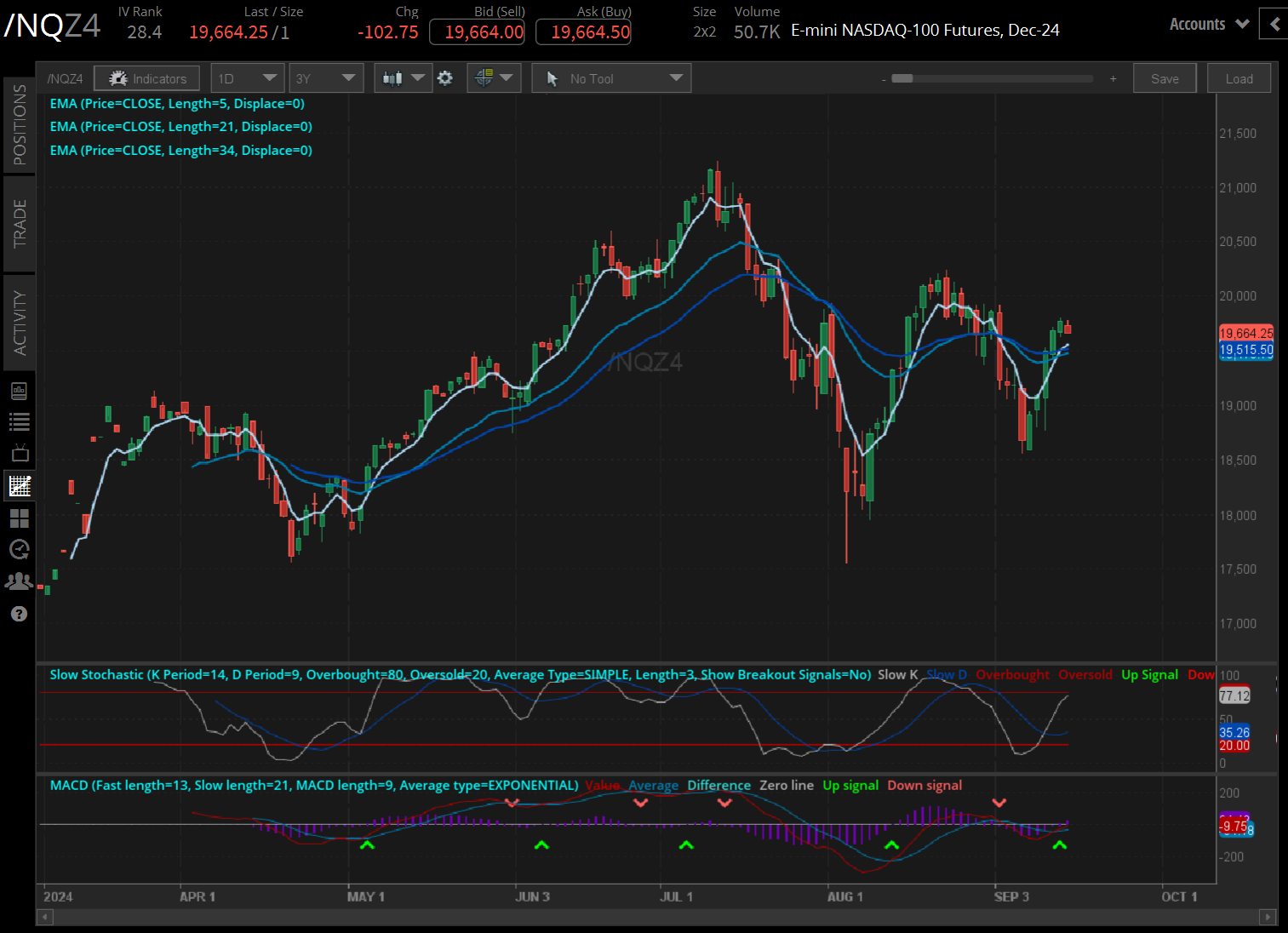Image resolution: width=1288 pixels, height=933 pixels.
Task: Open the 1D timeframe dropdown
Action: tap(247, 77)
